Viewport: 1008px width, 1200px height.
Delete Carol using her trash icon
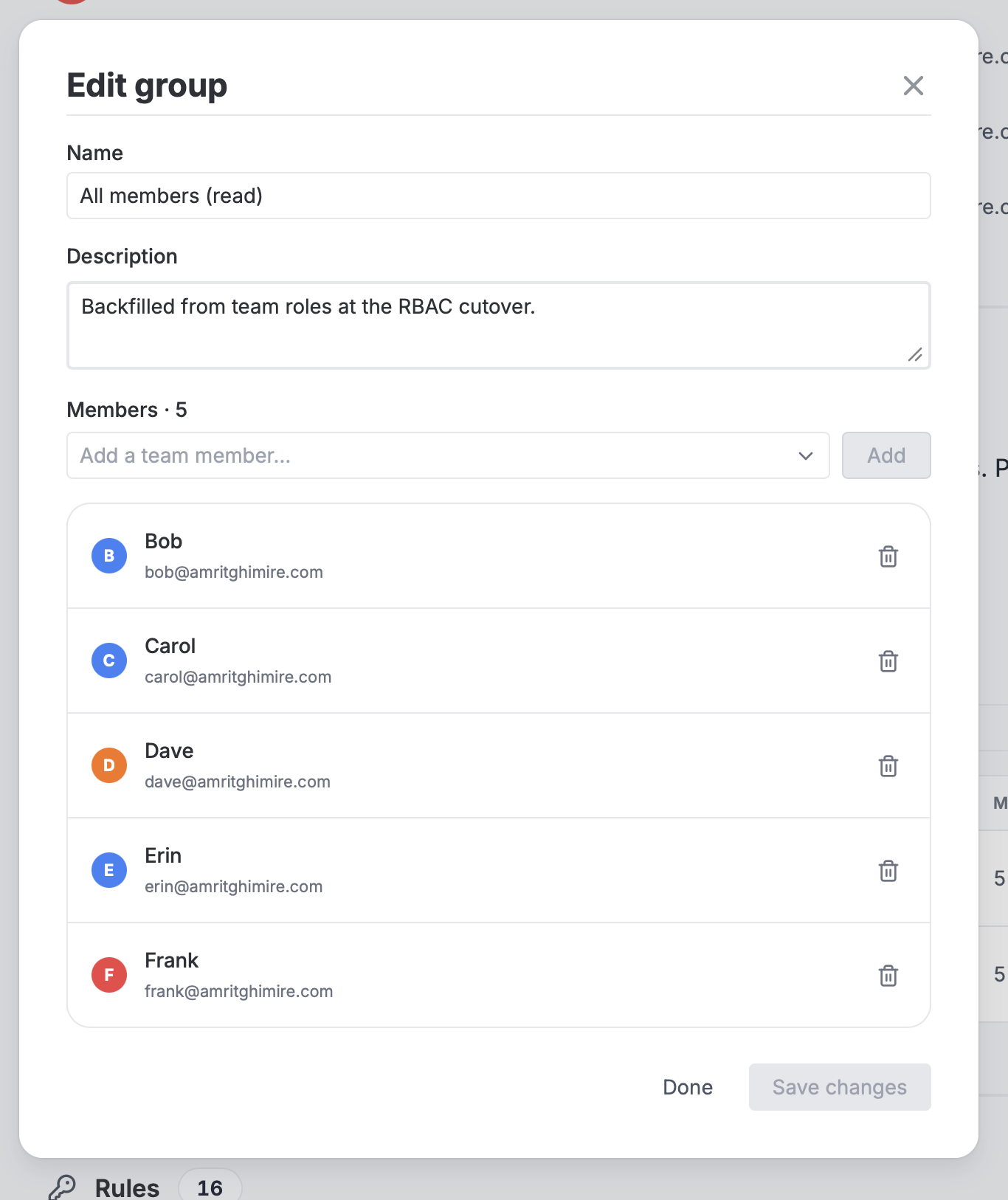(x=888, y=661)
